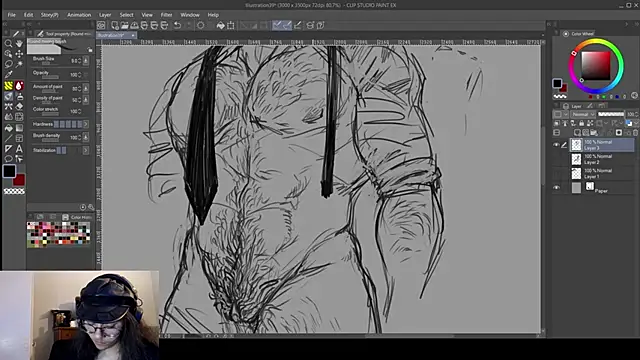640x360 pixels.
Task: Select the Fill bucket tool
Action: (8, 128)
